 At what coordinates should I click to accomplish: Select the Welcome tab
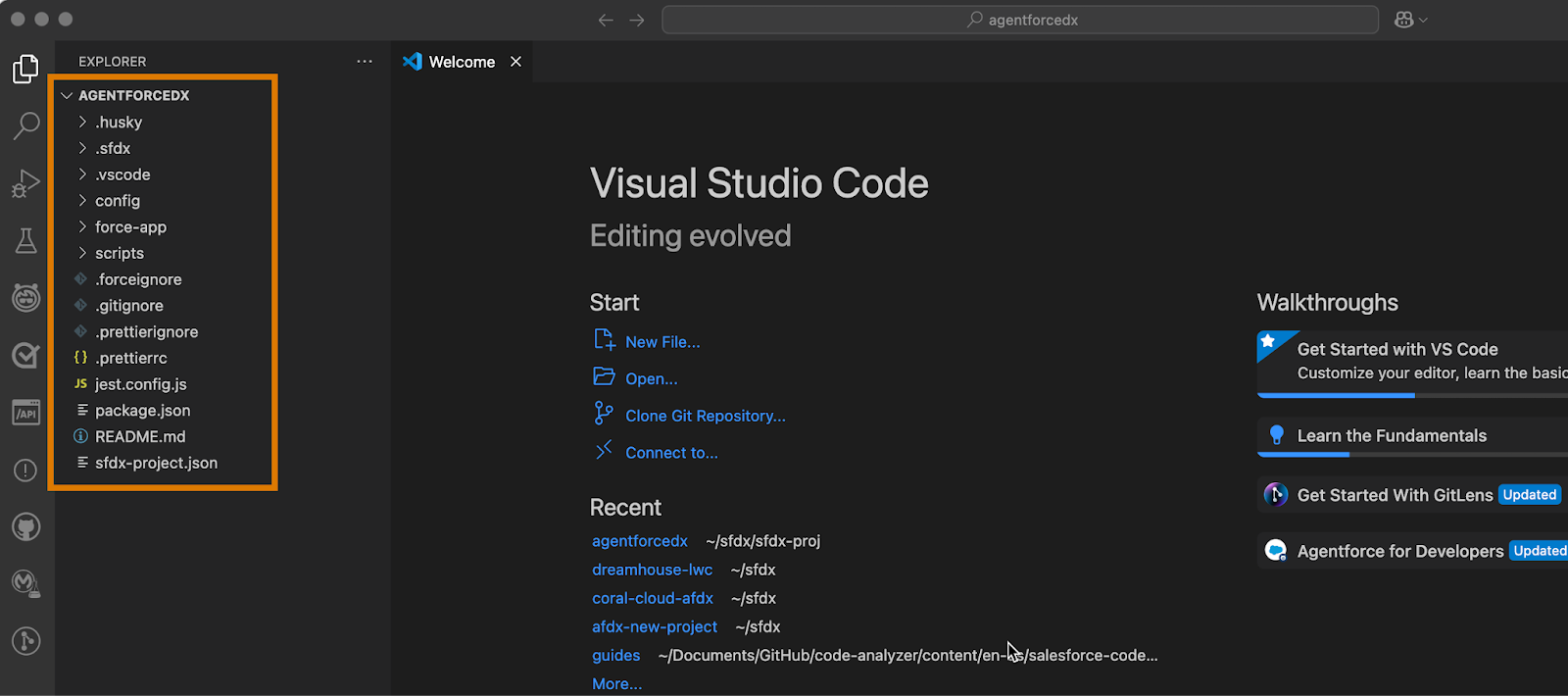[x=462, y=62]
